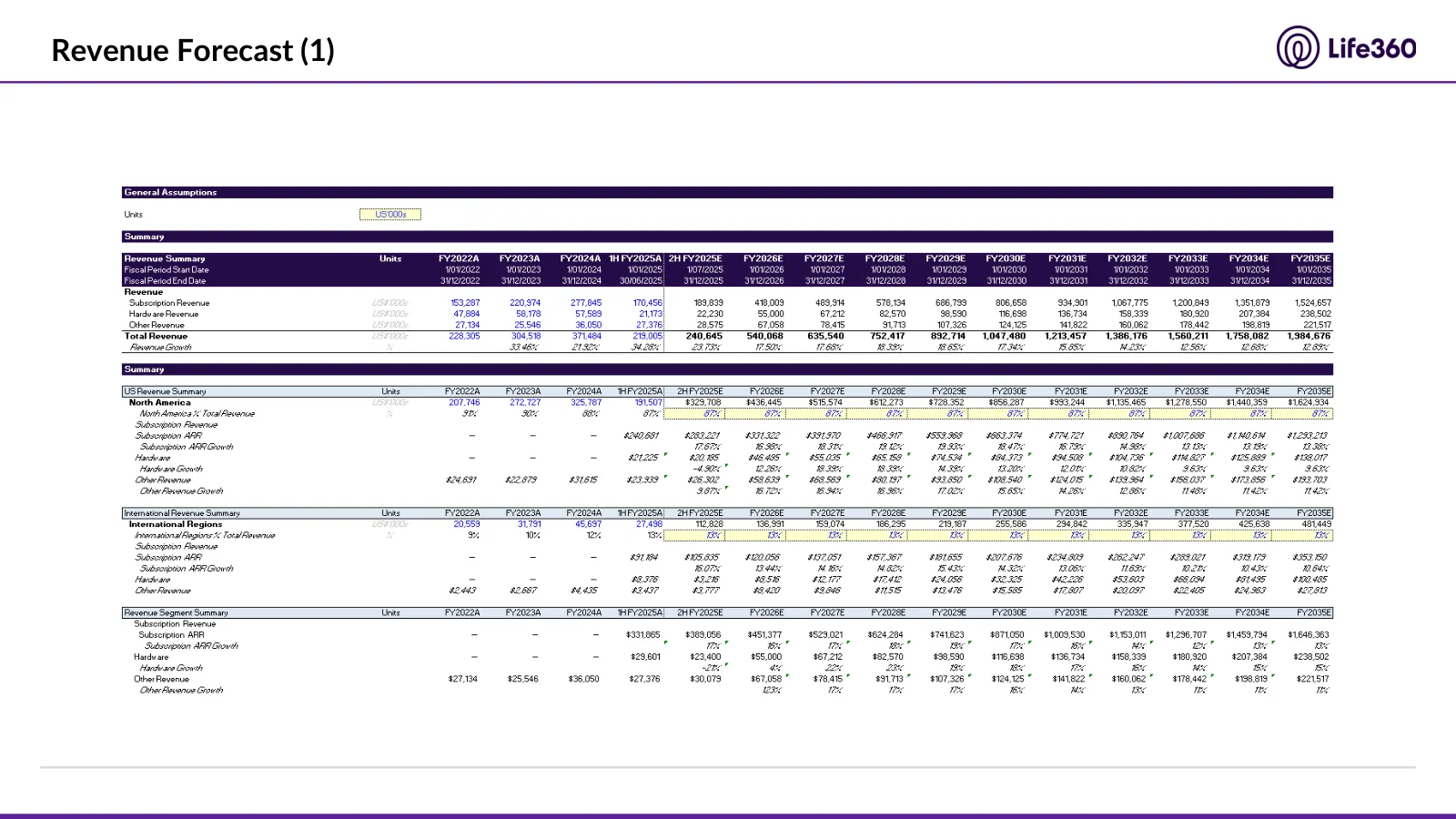Screen dimensions: 1456x819
Task: Click the Total Revenue row label
Action: coord(156,336)
